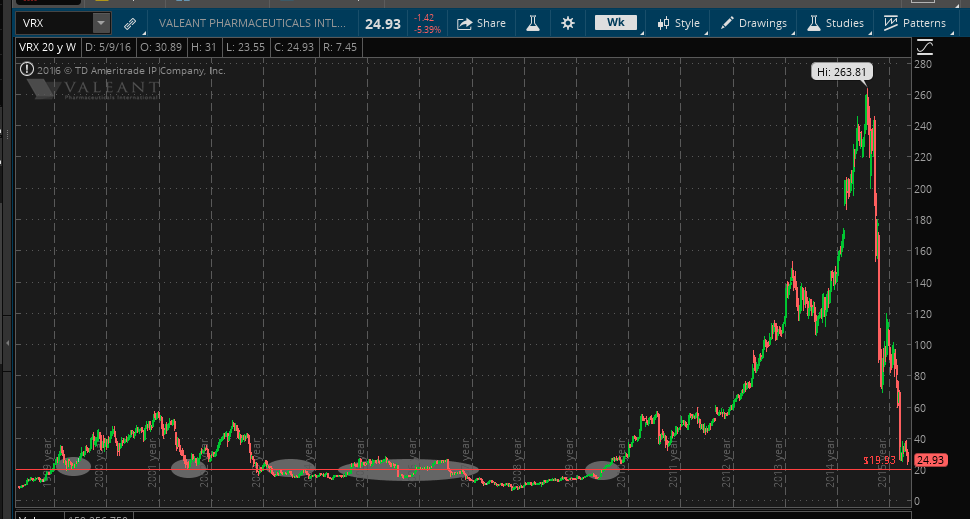
Task: Click the Studies beaker icon
Action: [814, 23]
